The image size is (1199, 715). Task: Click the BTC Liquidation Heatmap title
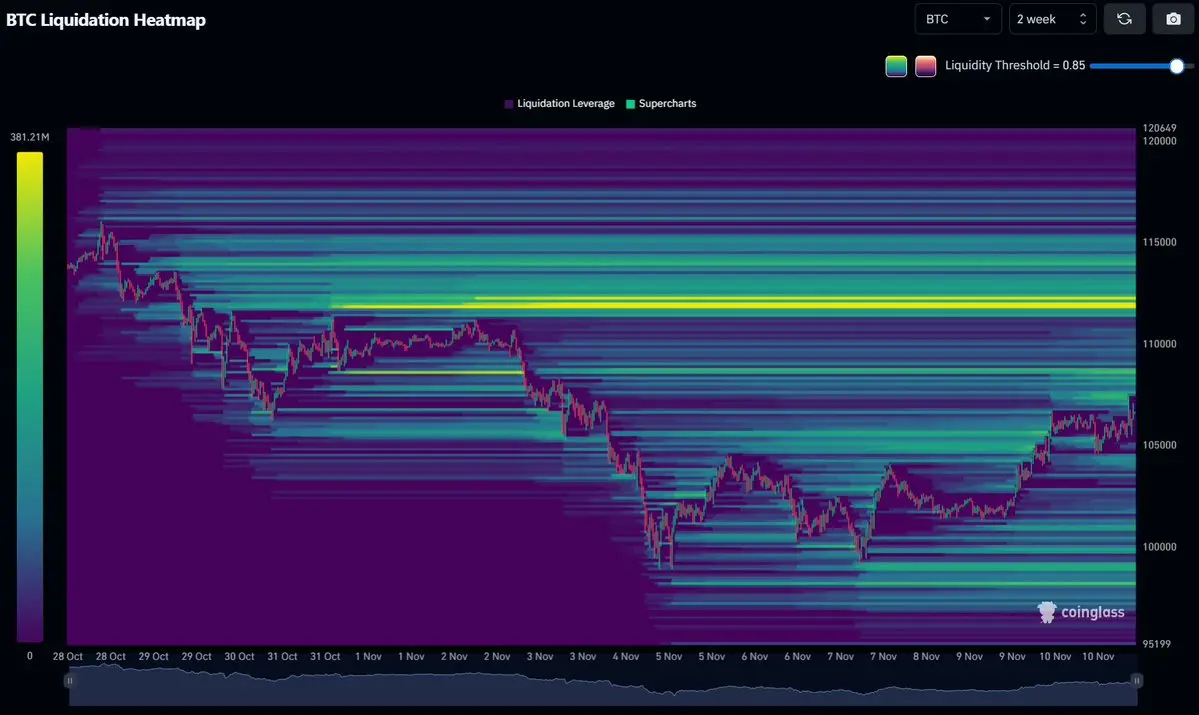click(x=106, y=20)
